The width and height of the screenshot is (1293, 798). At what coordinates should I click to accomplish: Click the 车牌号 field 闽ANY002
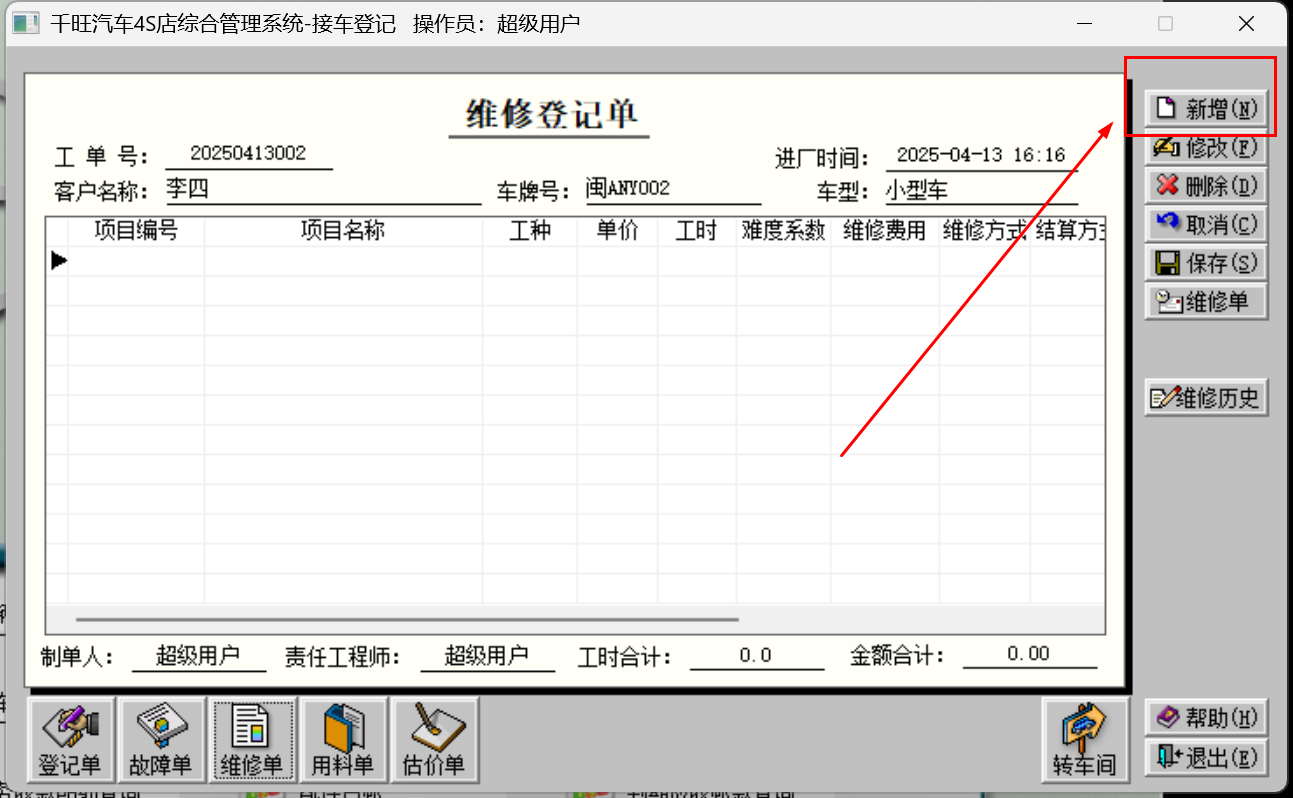coord(673,189)
